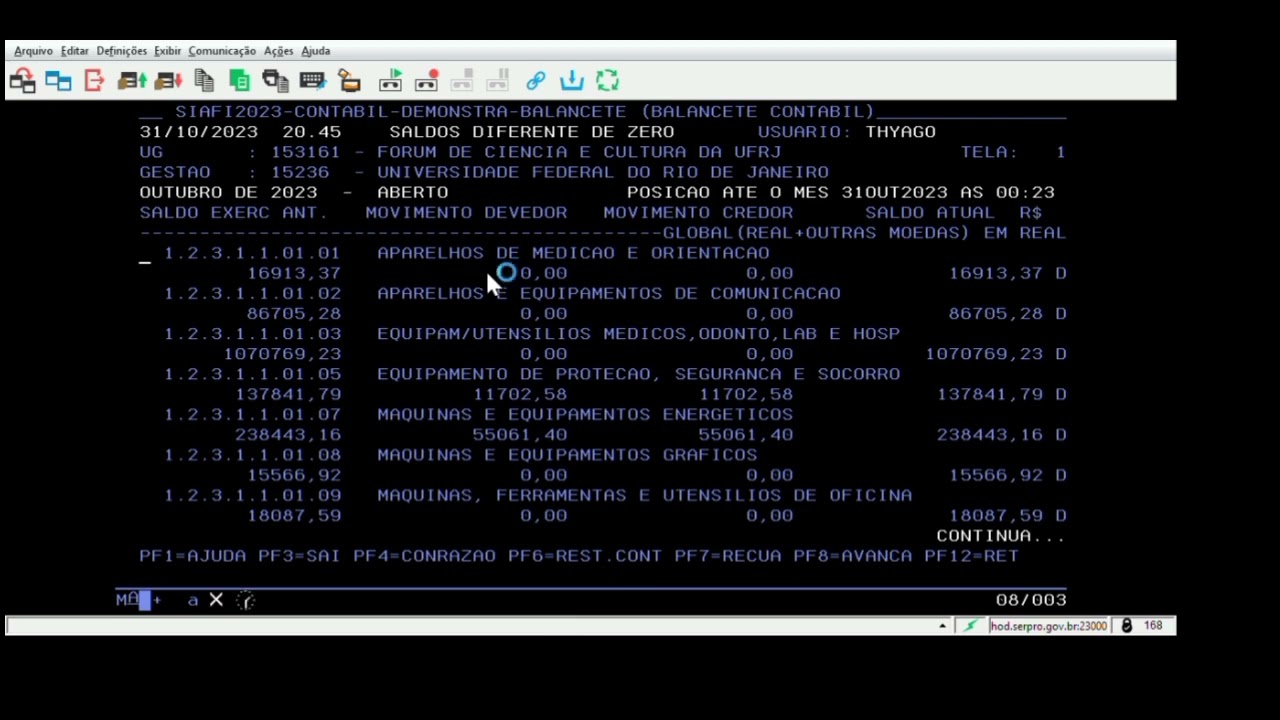1280x720 pixels.
Task: Open the keyboard remap toolbar icon
Action: point(312,81)
